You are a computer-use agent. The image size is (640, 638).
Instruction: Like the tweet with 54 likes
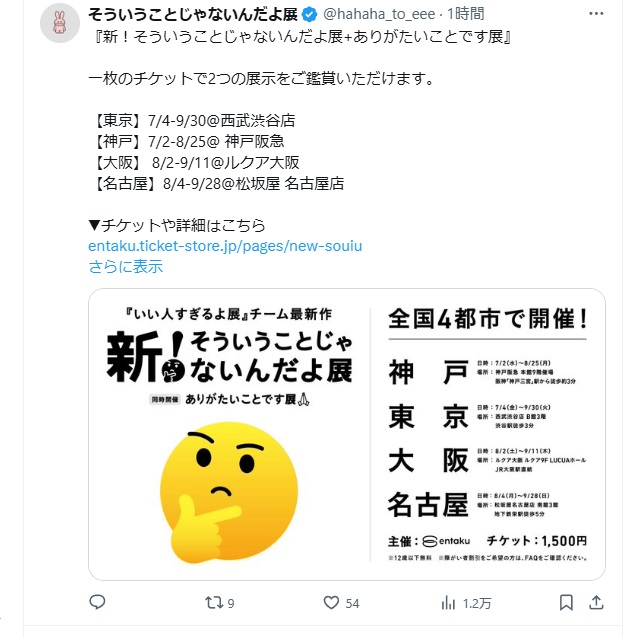tap(341, 603)
